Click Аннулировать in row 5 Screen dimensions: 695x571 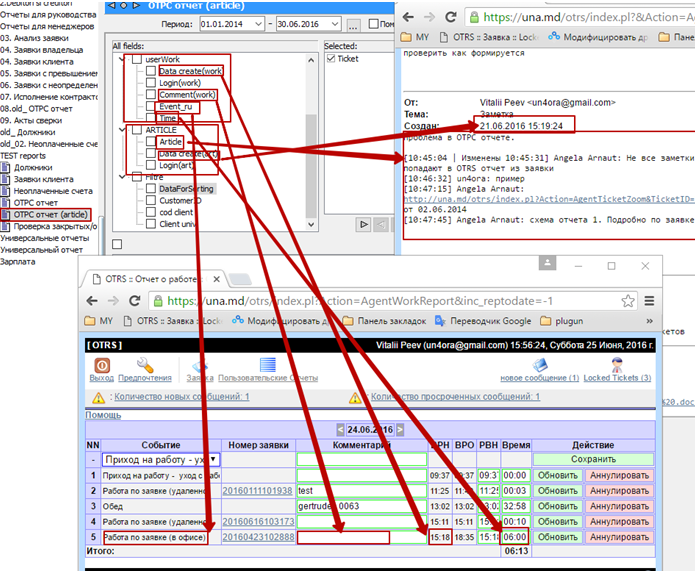pyautogui.click(x=619, y=537)
